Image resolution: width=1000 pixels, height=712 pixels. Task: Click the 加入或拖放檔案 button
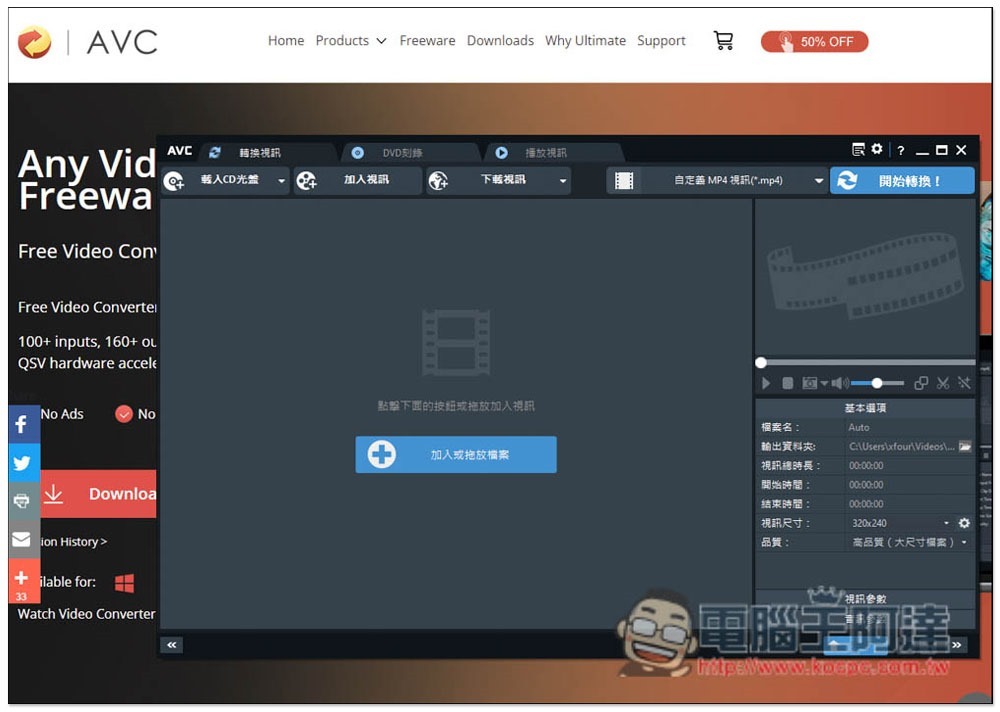pos(455,455)
